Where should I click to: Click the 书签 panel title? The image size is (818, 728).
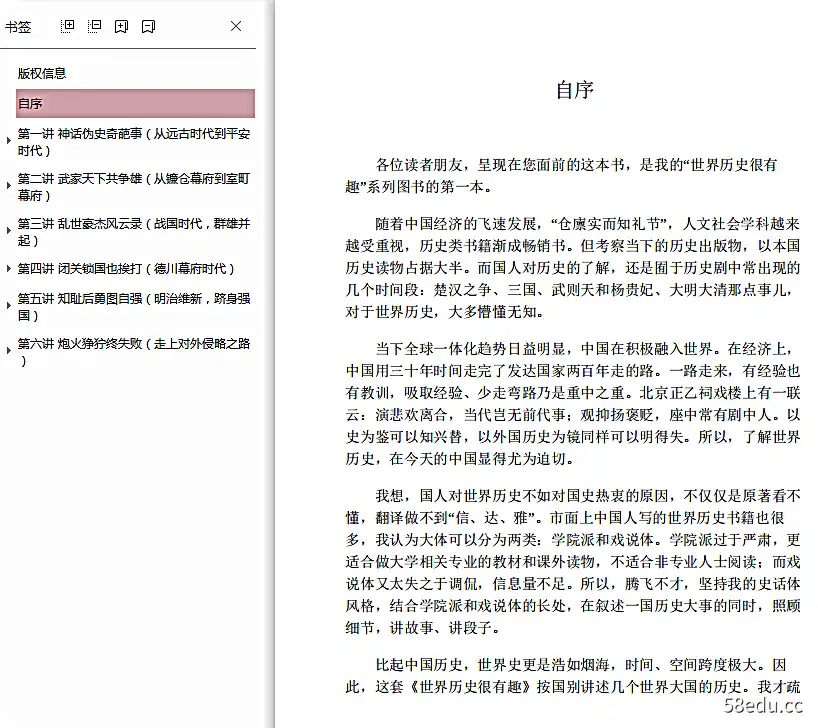coord(18,27)
